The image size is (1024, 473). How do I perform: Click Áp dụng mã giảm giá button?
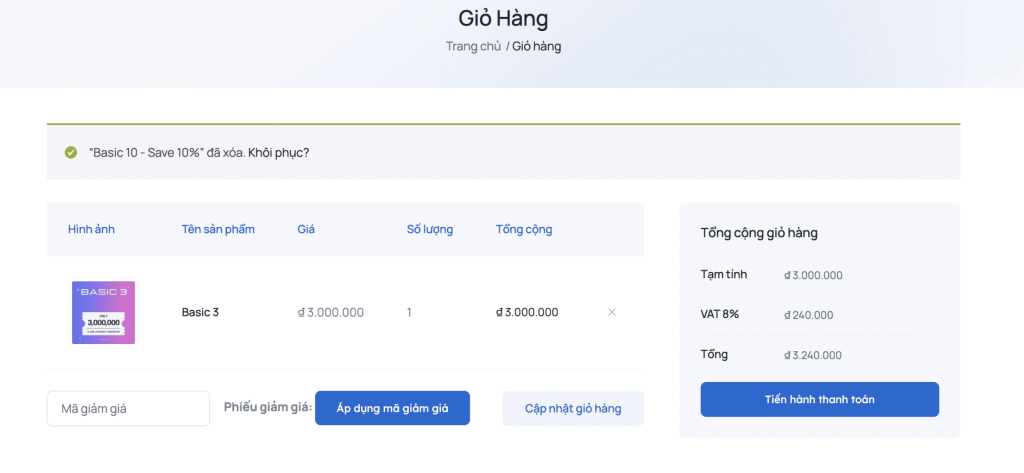point(392,408)
